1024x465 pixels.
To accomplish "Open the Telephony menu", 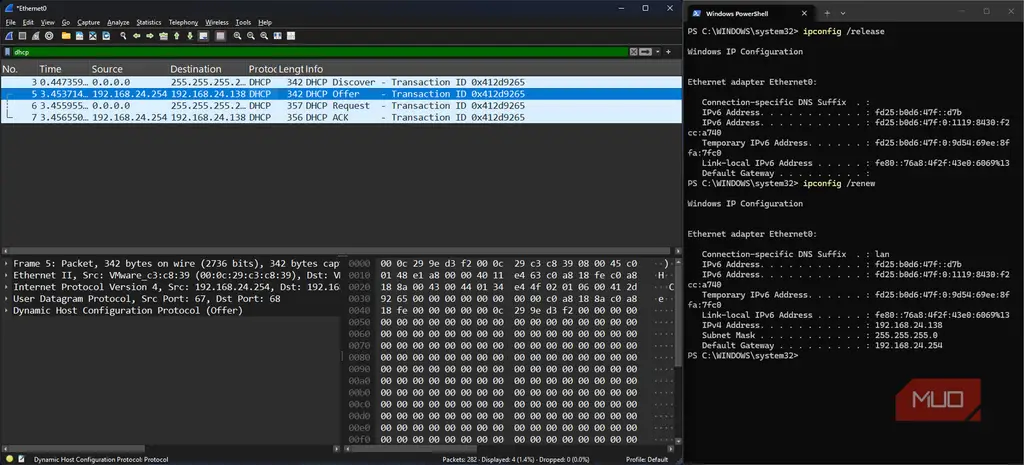I will coord(183,22).
